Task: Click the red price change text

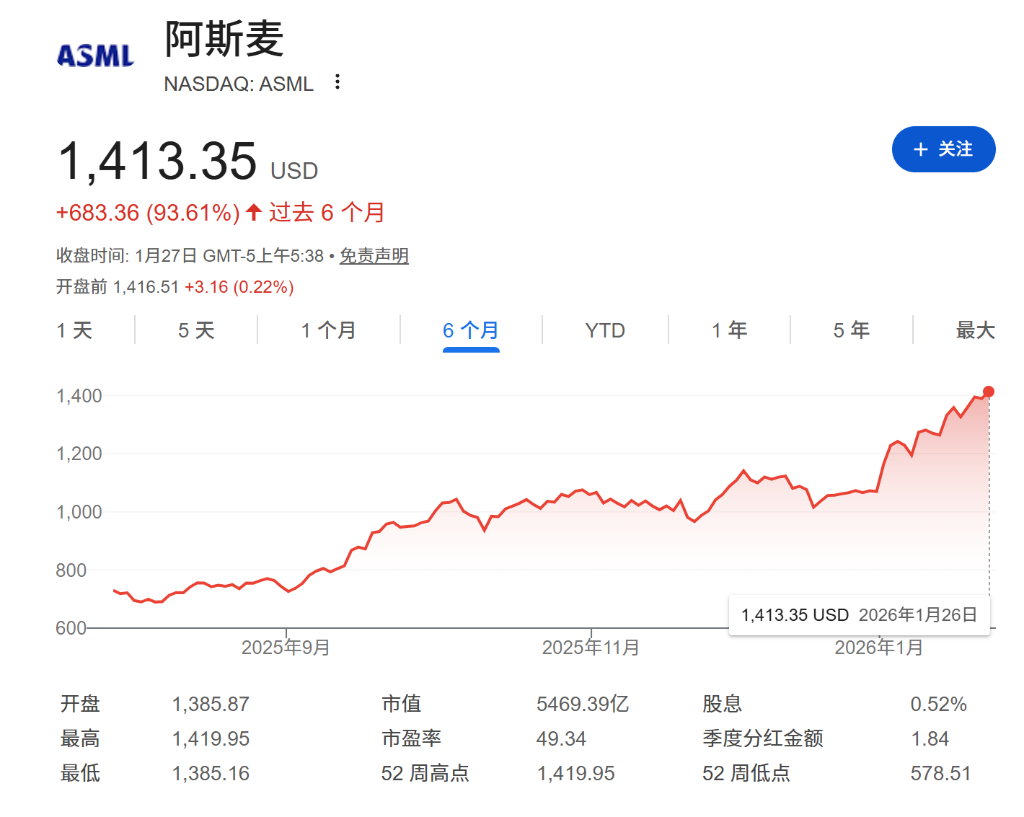Action: click(x=145, y=212)
